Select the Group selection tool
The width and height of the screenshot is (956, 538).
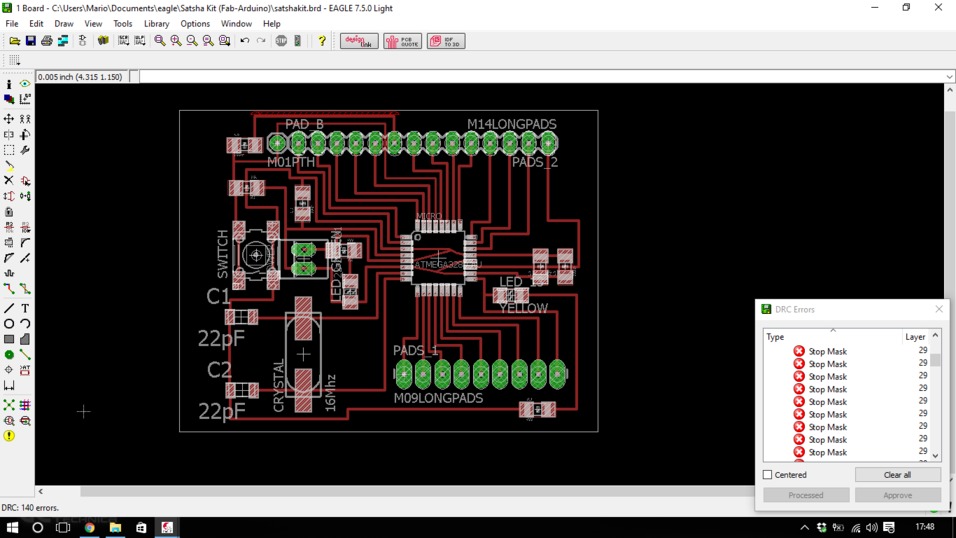tap(9, 150)
